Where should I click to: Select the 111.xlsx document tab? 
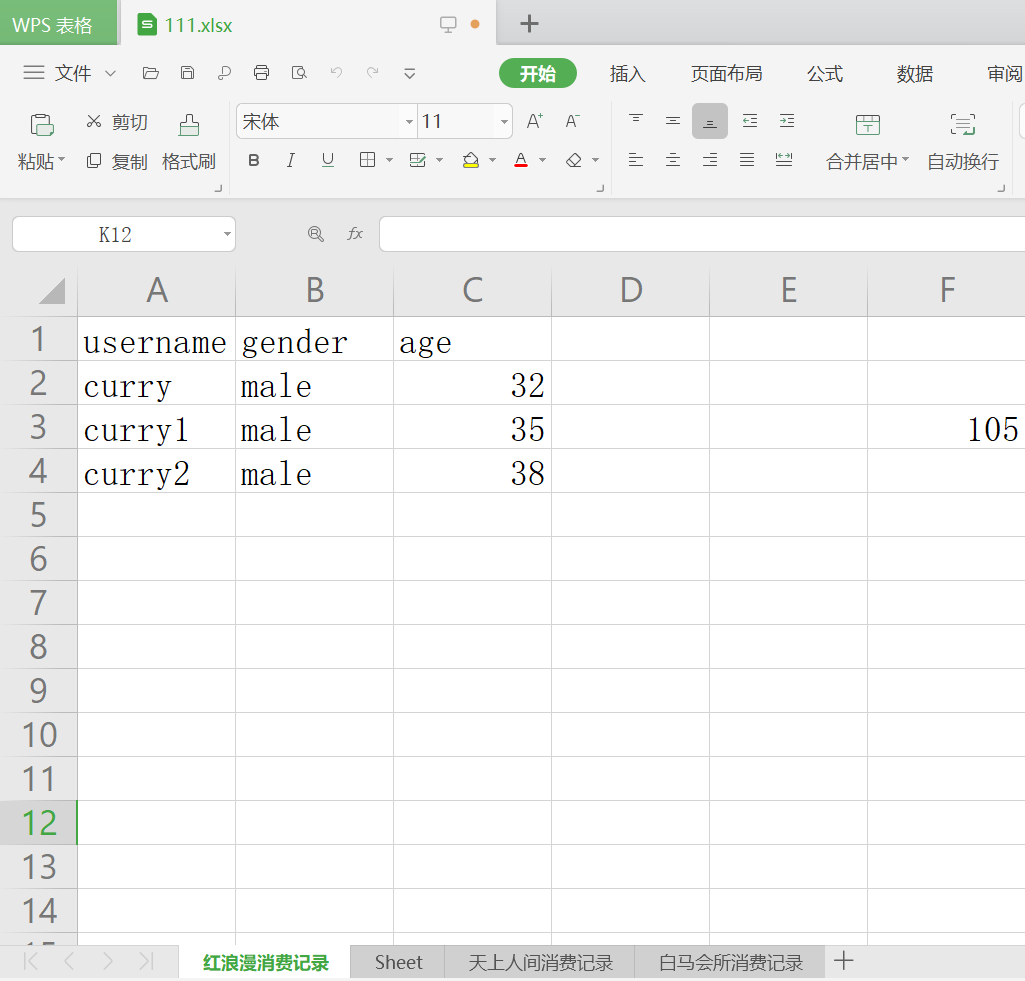click(x=307, y=25)
